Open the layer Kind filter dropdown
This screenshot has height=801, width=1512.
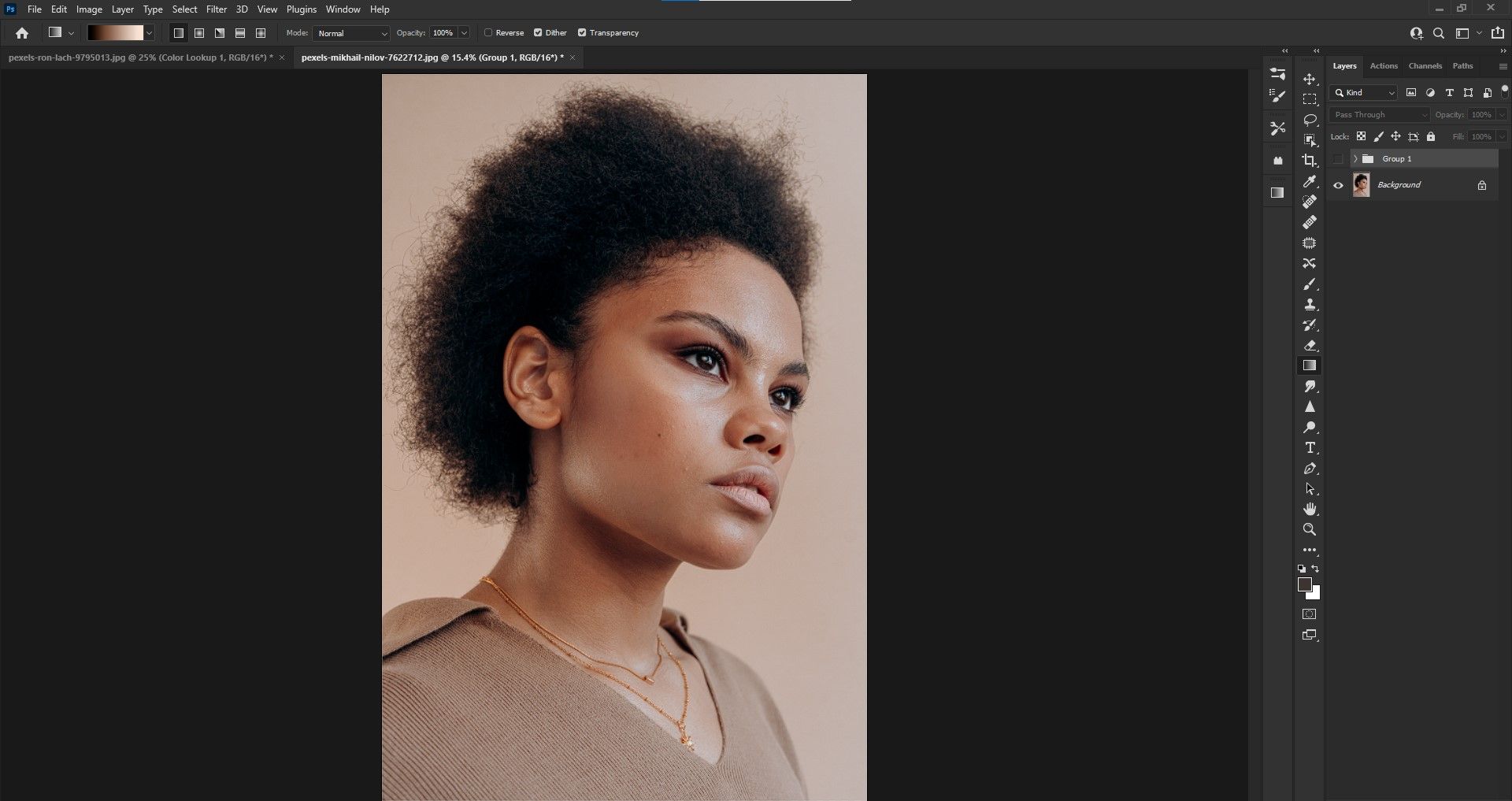click(x=1363, y=93)
